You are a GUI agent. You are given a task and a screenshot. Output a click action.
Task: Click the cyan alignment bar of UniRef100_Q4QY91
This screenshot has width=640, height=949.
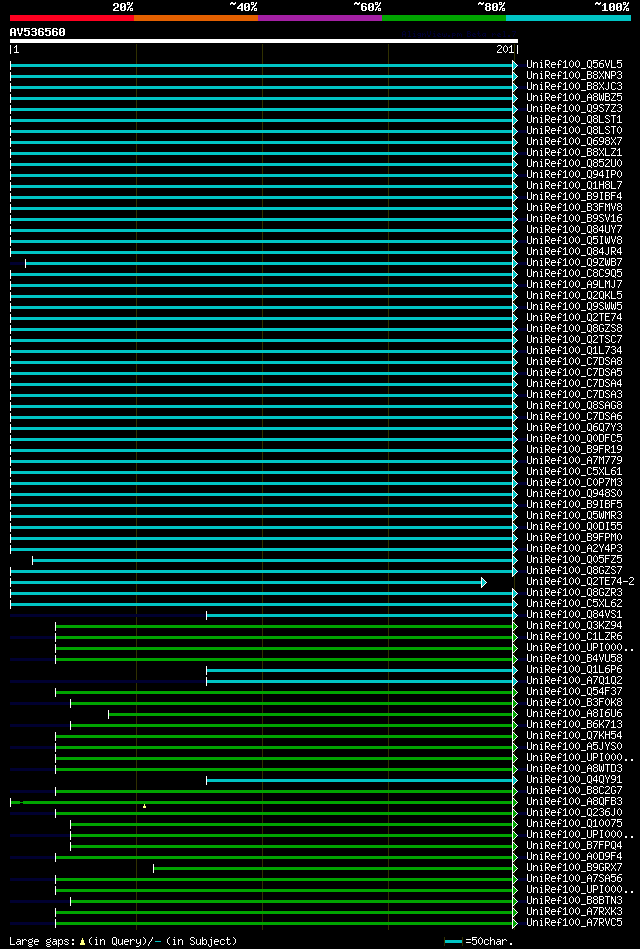point(360,781)
